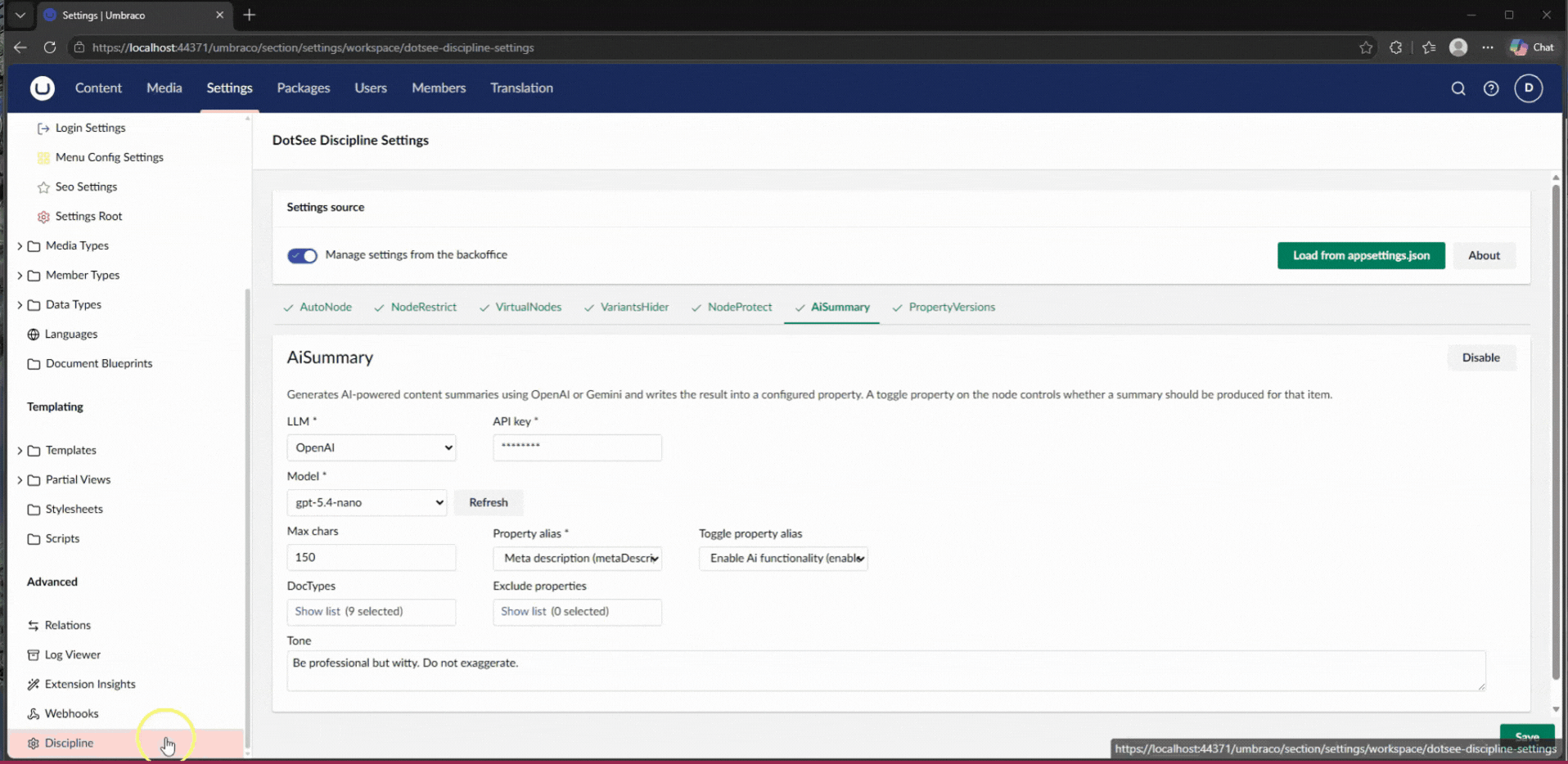1568x764 pixels.
Task: Switch to the PropertyVersions tab
Action: tap(944, 308)
